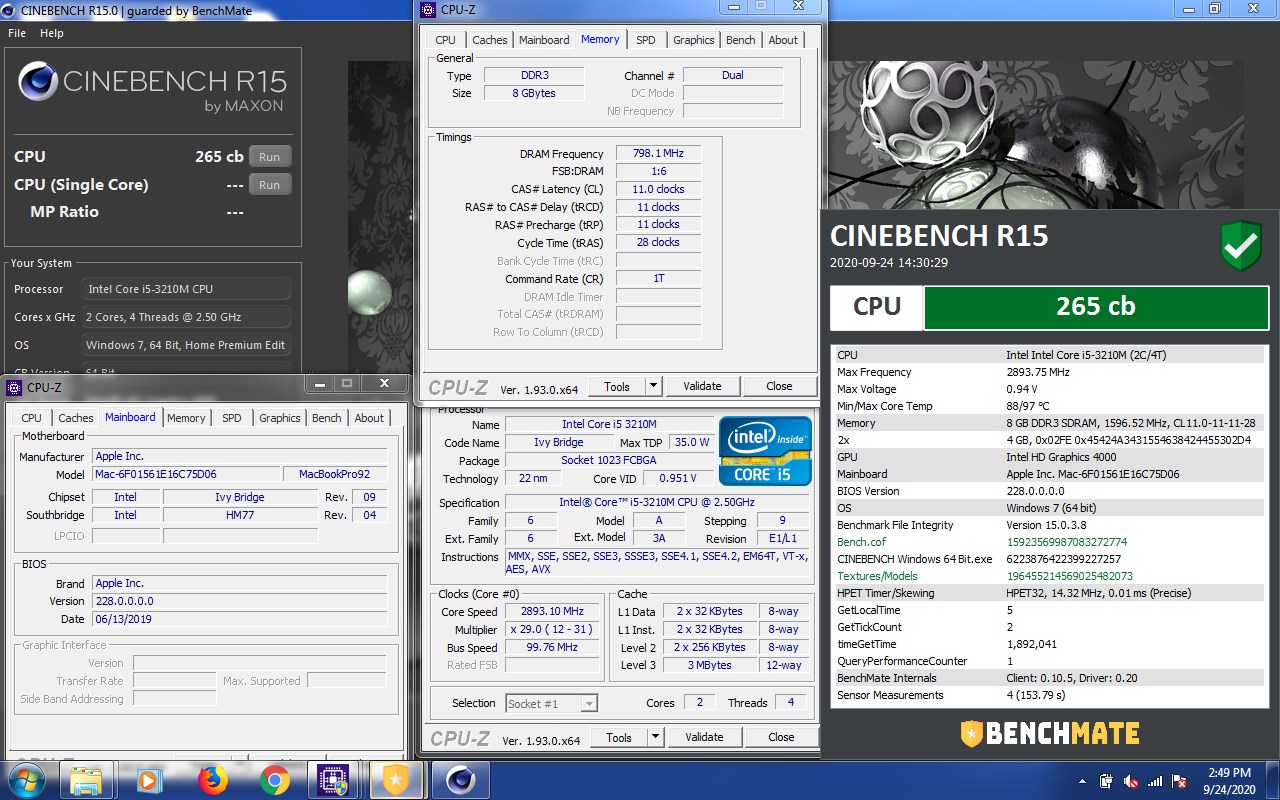The image size is (1280, 800).
Task: Switch to Memory tab in Mainboard window
Action: pyautogui.click(x=186, y=418)
